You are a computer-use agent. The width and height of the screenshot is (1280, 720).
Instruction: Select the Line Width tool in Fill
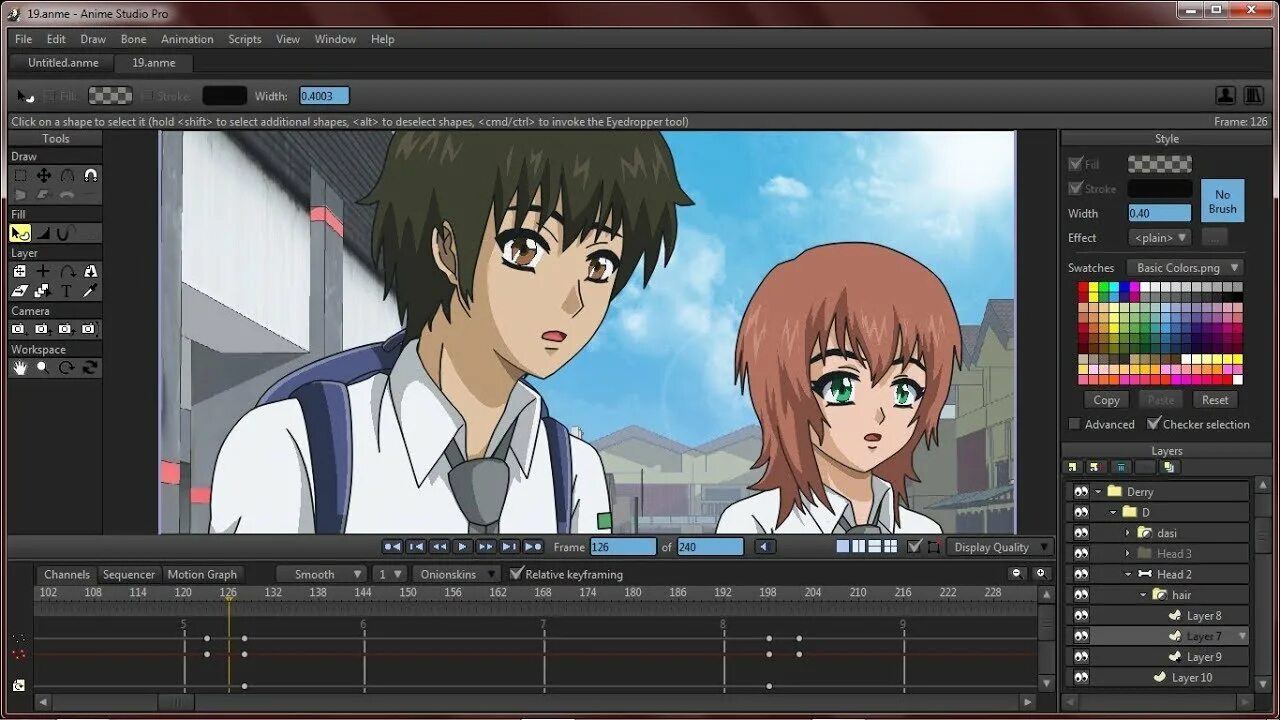(x=44, y=233)
